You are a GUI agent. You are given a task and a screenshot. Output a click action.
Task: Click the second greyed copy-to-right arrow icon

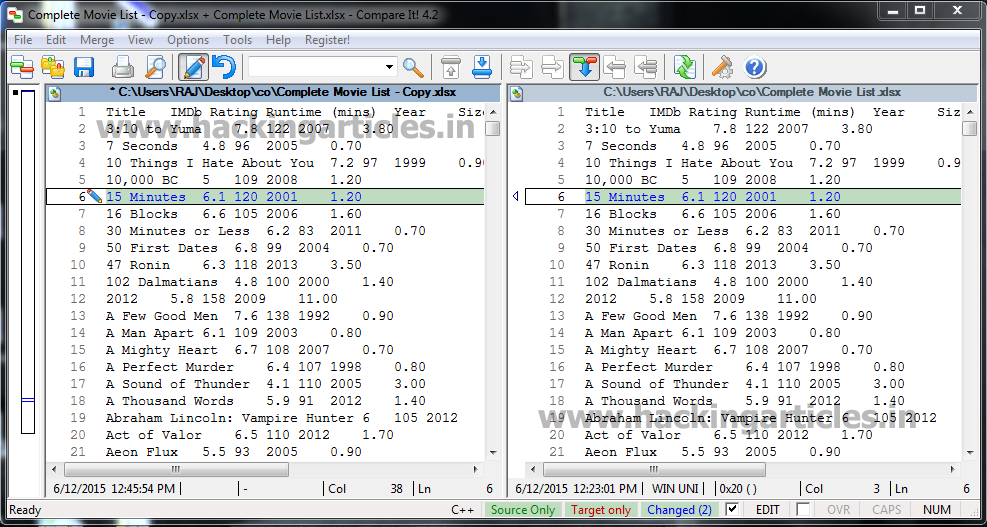553,67
